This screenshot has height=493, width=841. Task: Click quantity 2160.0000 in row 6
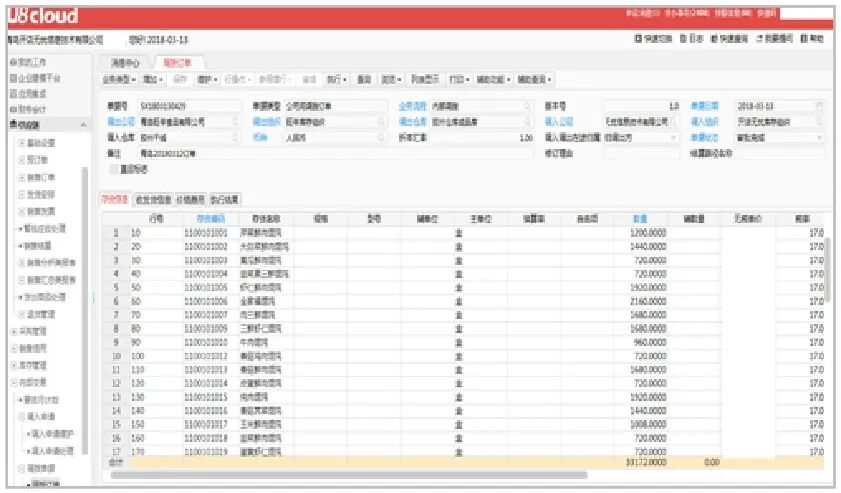tap(648, 301)
